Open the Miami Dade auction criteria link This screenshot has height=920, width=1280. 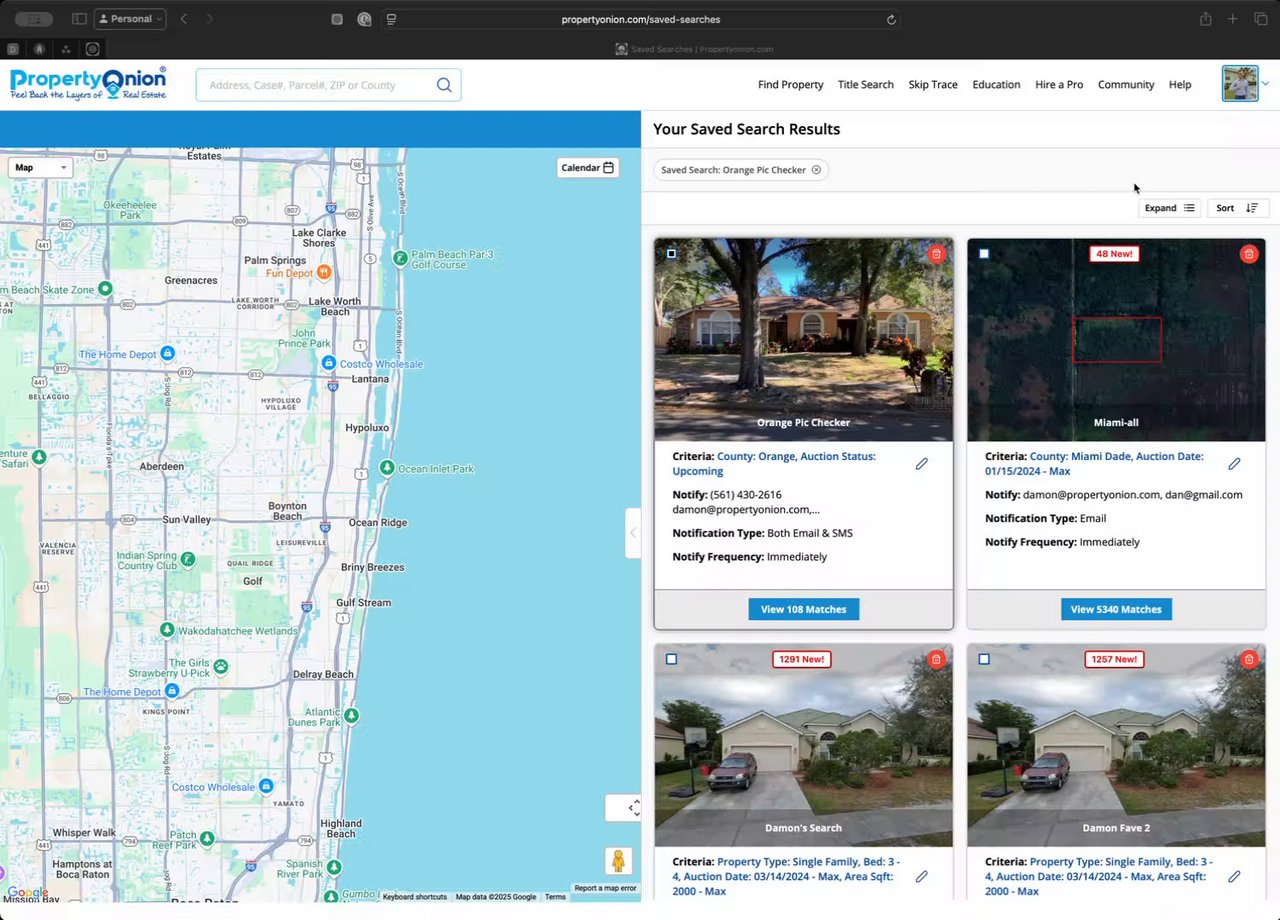[1094, 463]
